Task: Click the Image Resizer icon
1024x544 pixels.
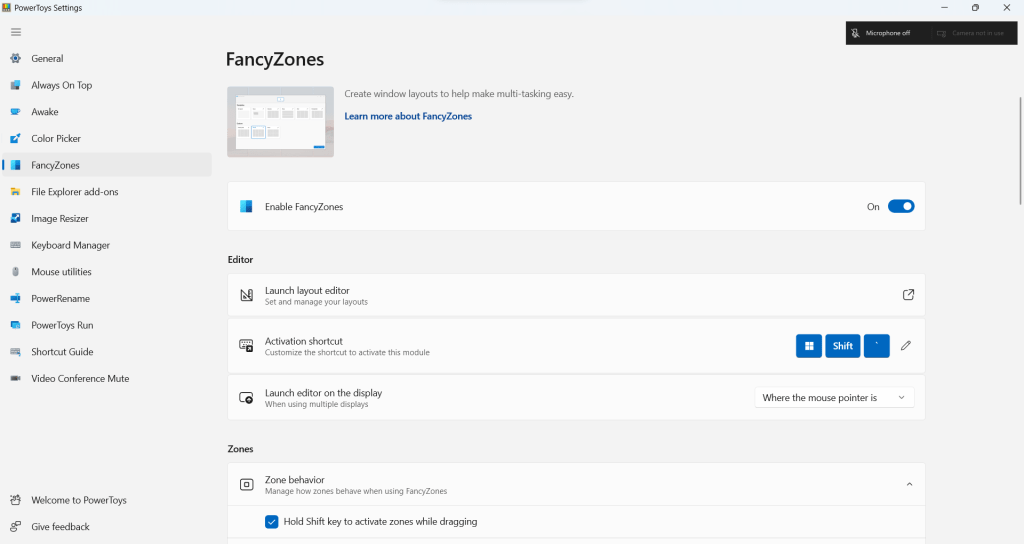Action: click(16, 219)
